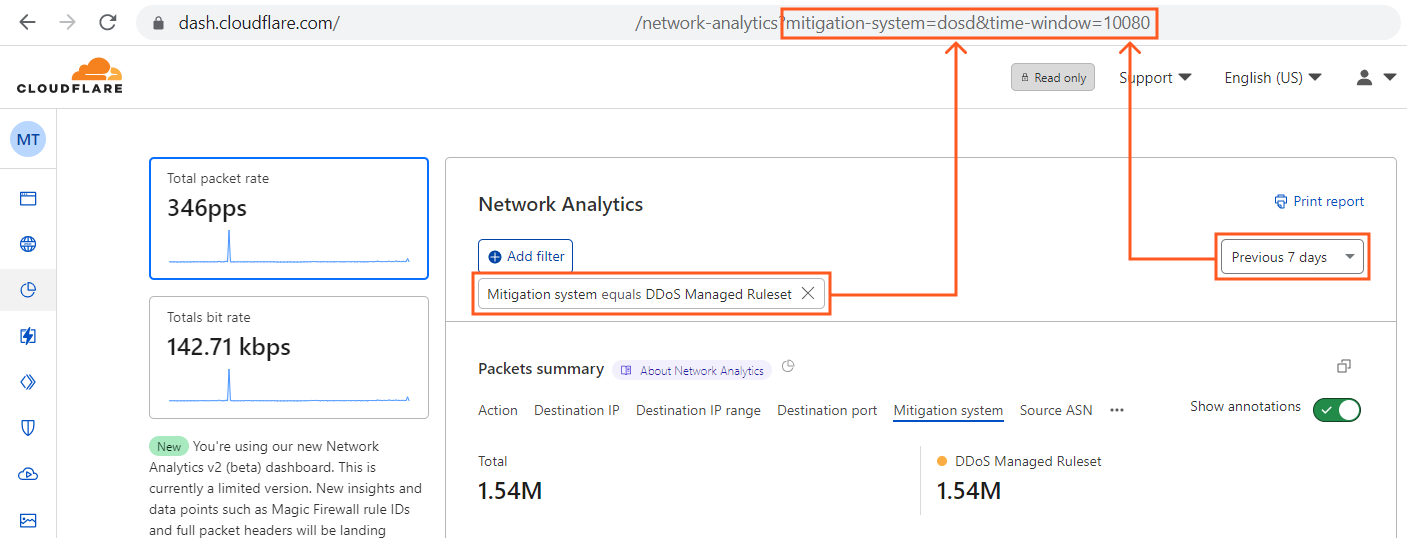Expand the Support menu
1407x538 pixels.
click(x=1154, y=77)
